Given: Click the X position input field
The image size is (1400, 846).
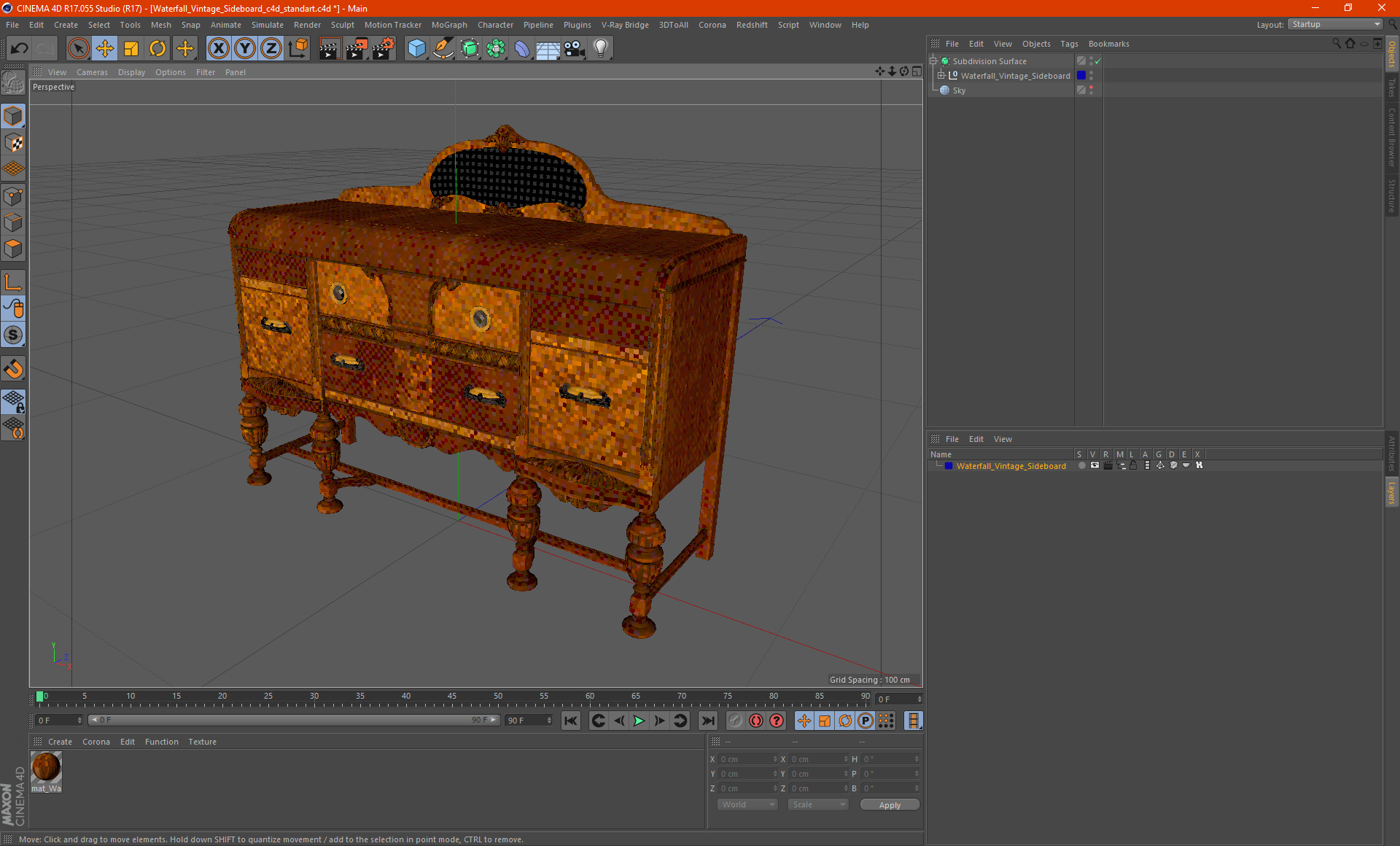Looking at the screenshot, I should coord(747,759).
